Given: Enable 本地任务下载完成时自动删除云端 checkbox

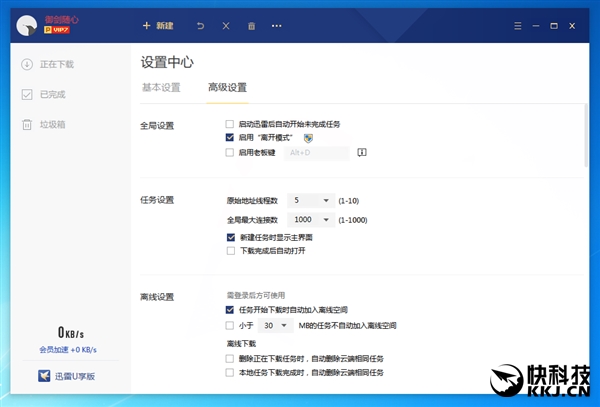Looking at the screenshot, I should (x=230, y=372).
